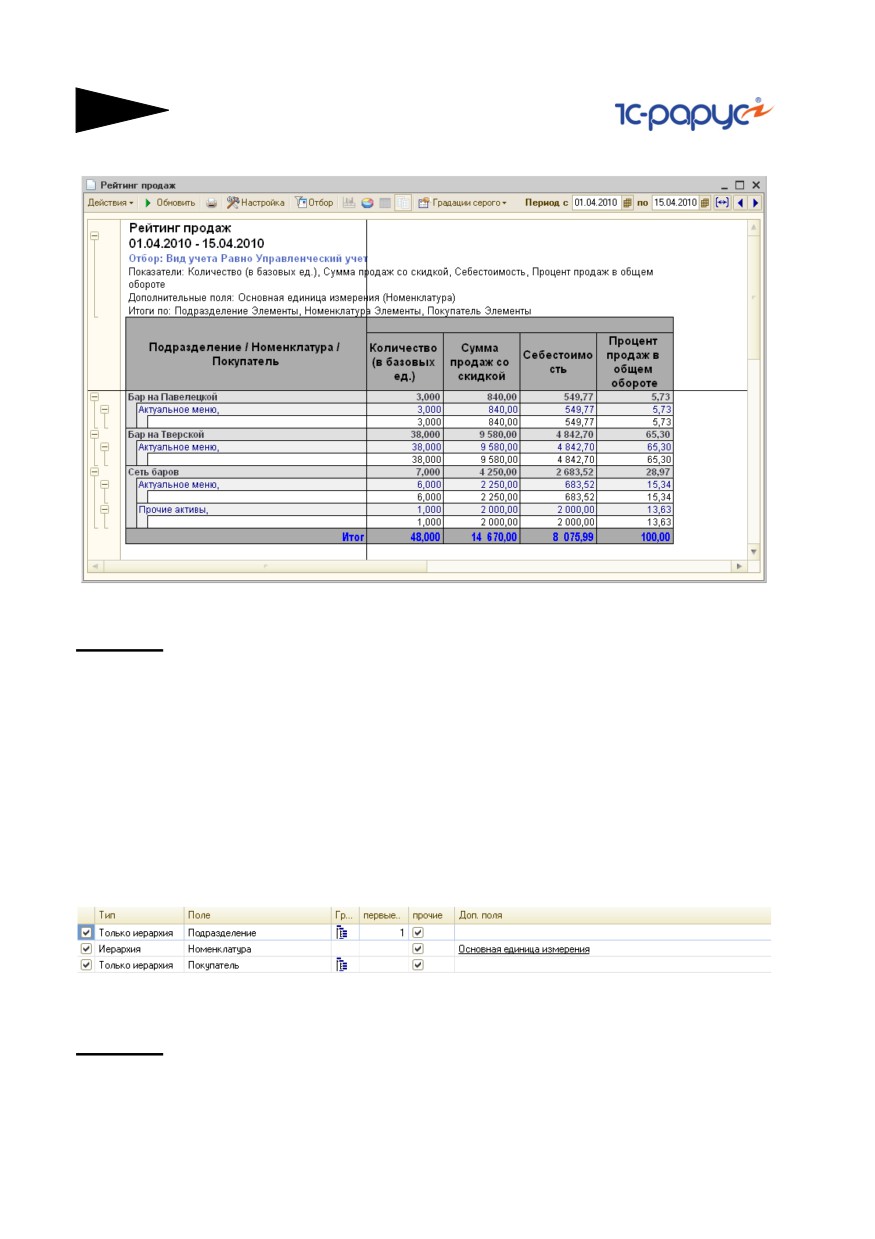Viewport: 875px width, 1239px height.
Task: Open calendar picker for start date 01.04.2010
Action: 628,202
